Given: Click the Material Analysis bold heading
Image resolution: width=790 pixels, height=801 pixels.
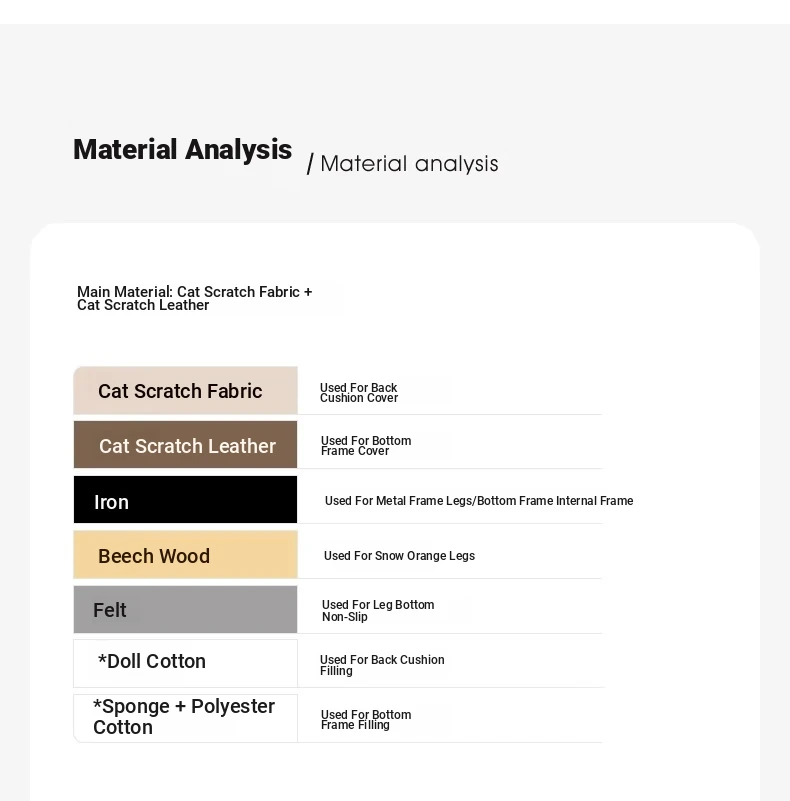Looking at the screenshot, I should pyautogui.click(x=182, y=150).
